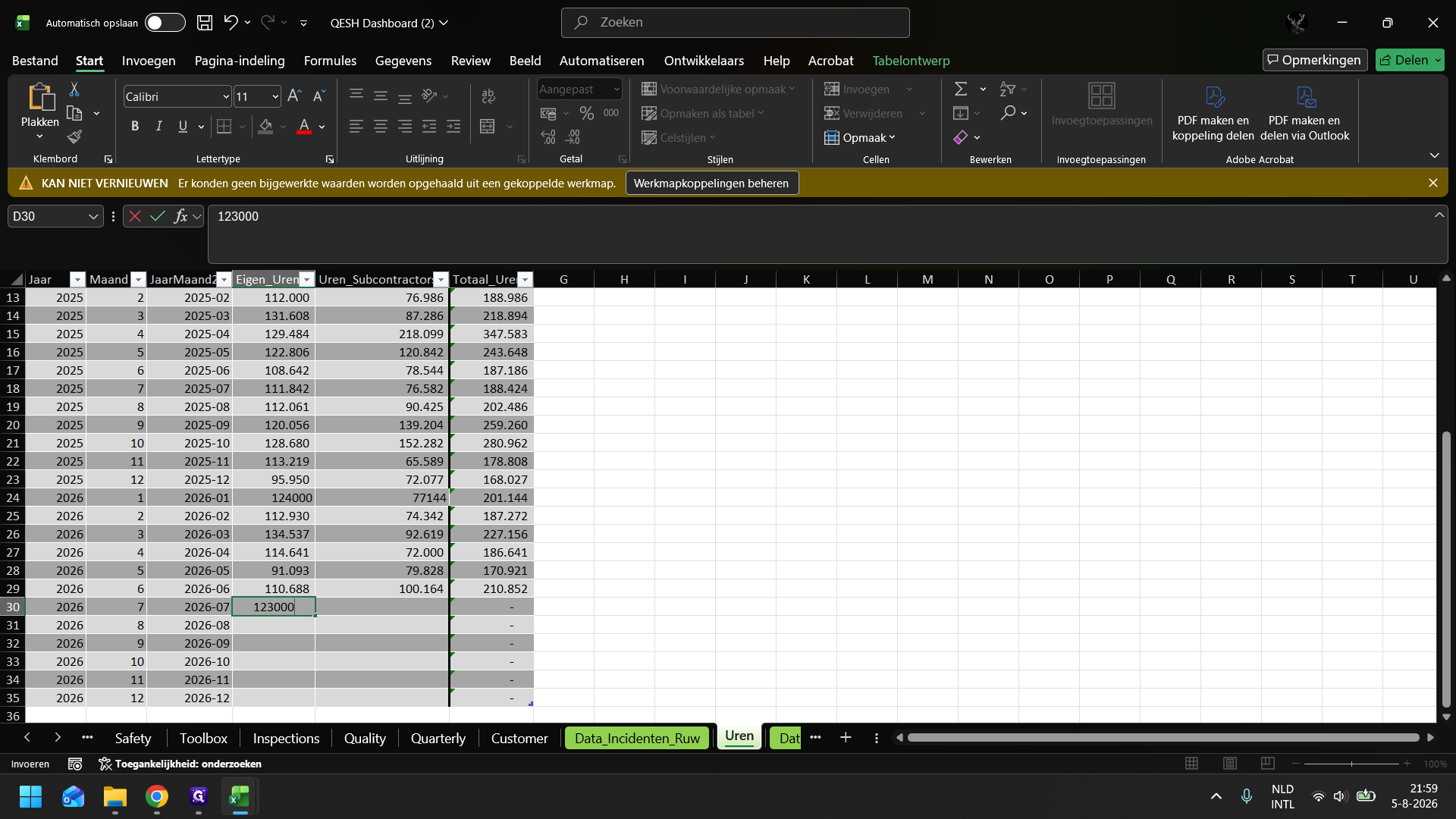Increase font size with the larger A icon

pos(294,96)
